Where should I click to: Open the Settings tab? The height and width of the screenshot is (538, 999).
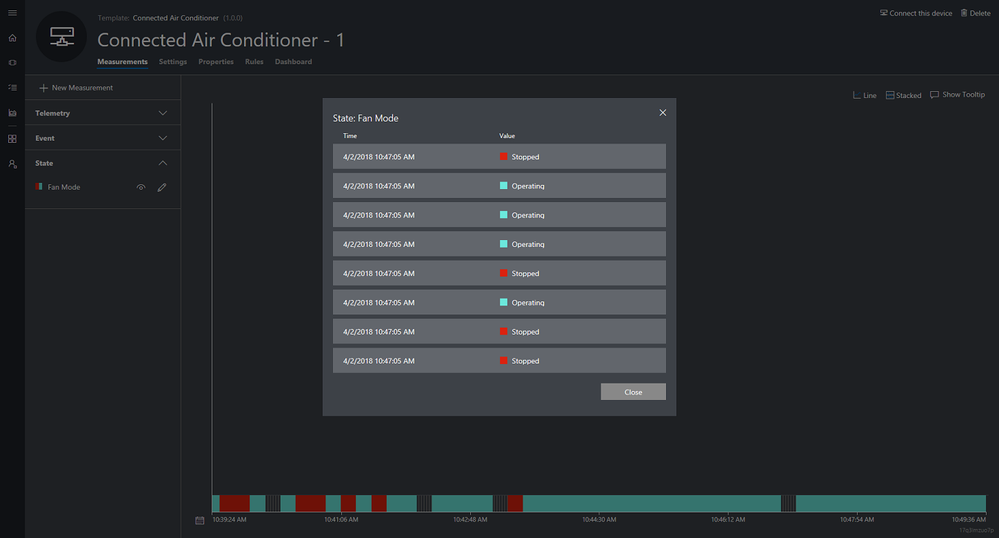point(173,62)
